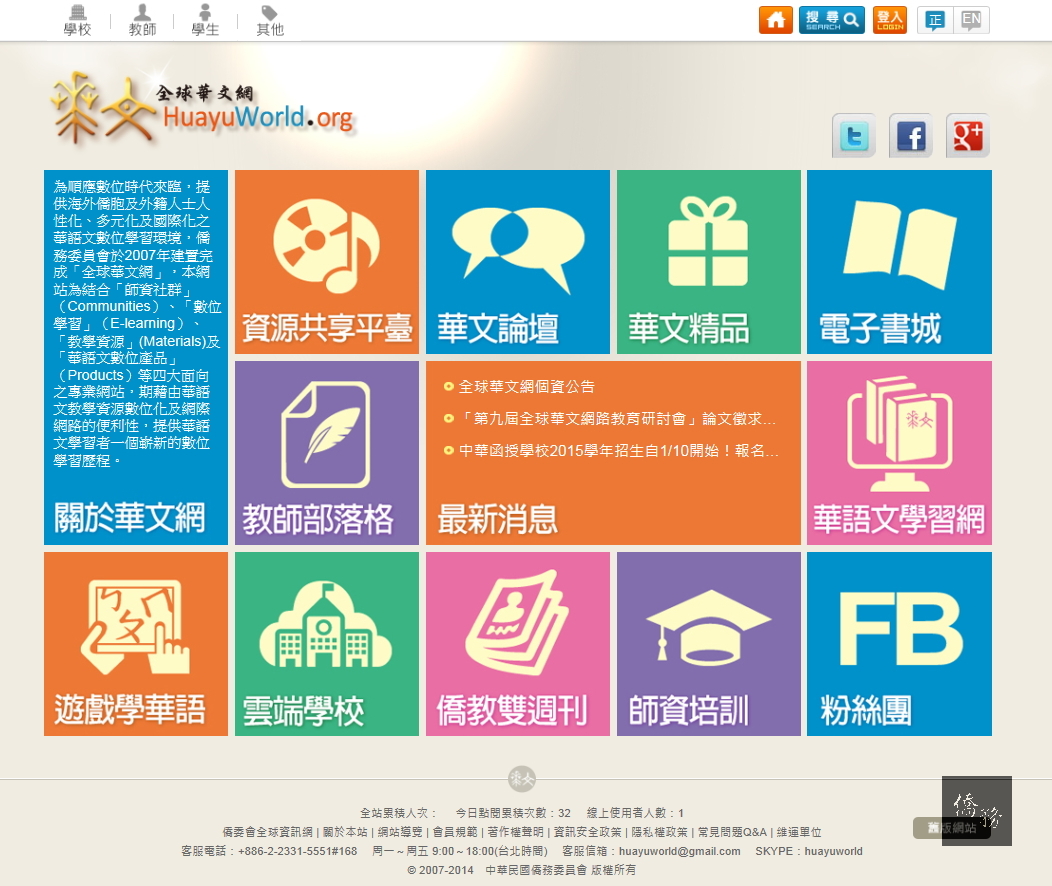Click the 登入 LOGIN button
This screenshot has height=886, width=1052.
click(x=889, y=19)
